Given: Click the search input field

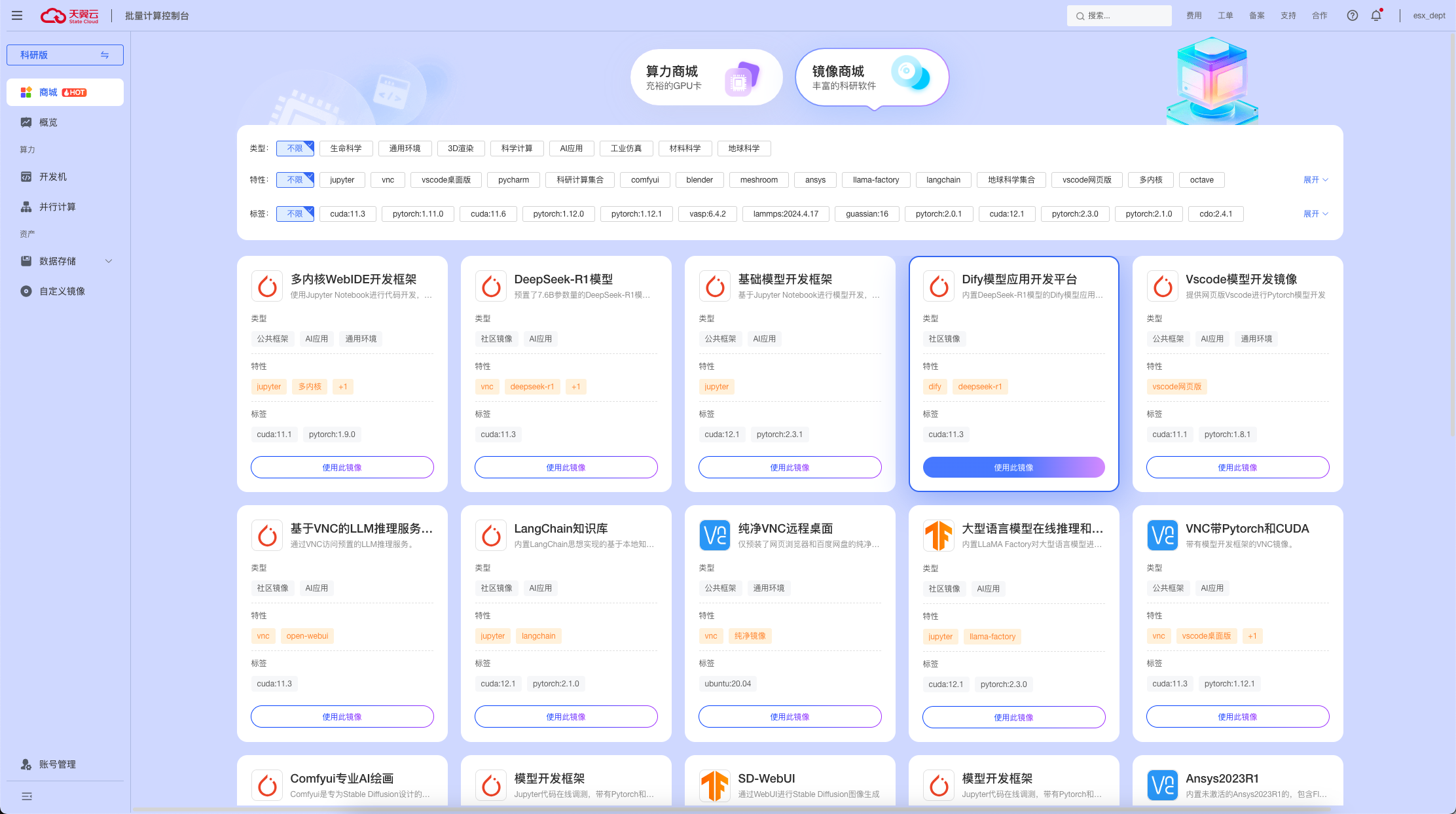Looking at the screenshot, I should pos(1119,16).
